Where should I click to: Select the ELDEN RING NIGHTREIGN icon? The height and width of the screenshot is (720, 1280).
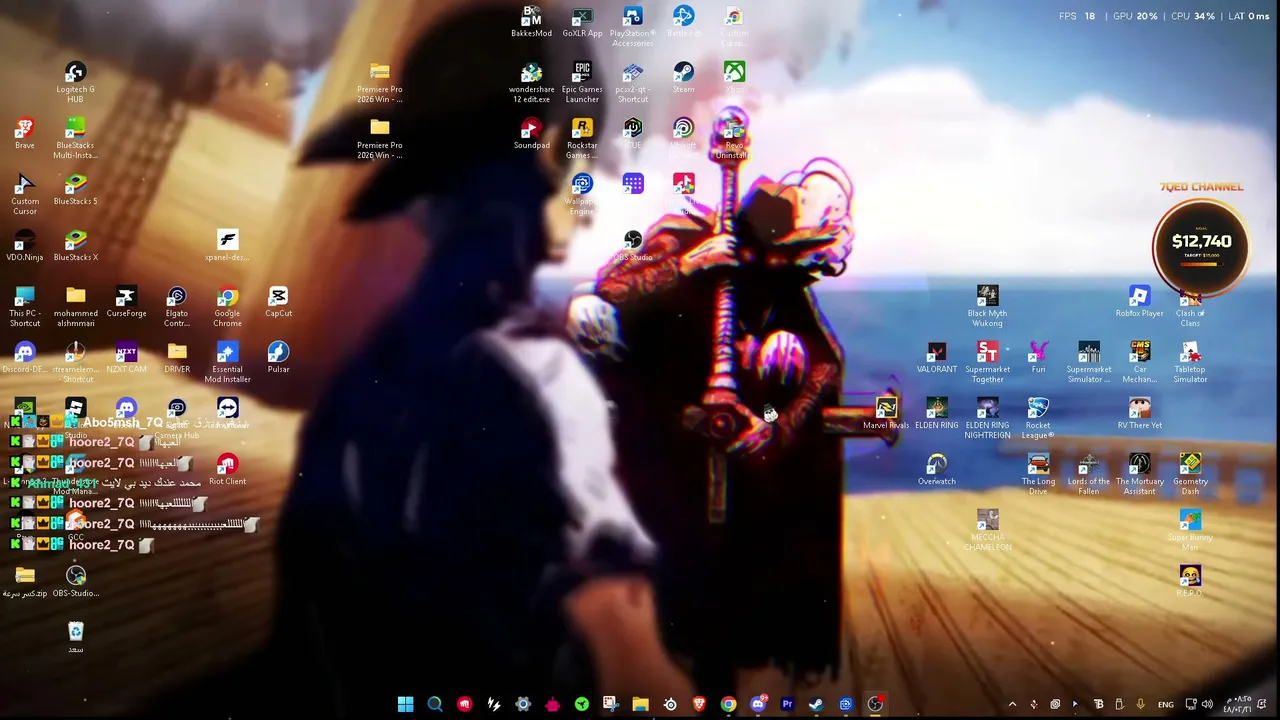(987, 419)
